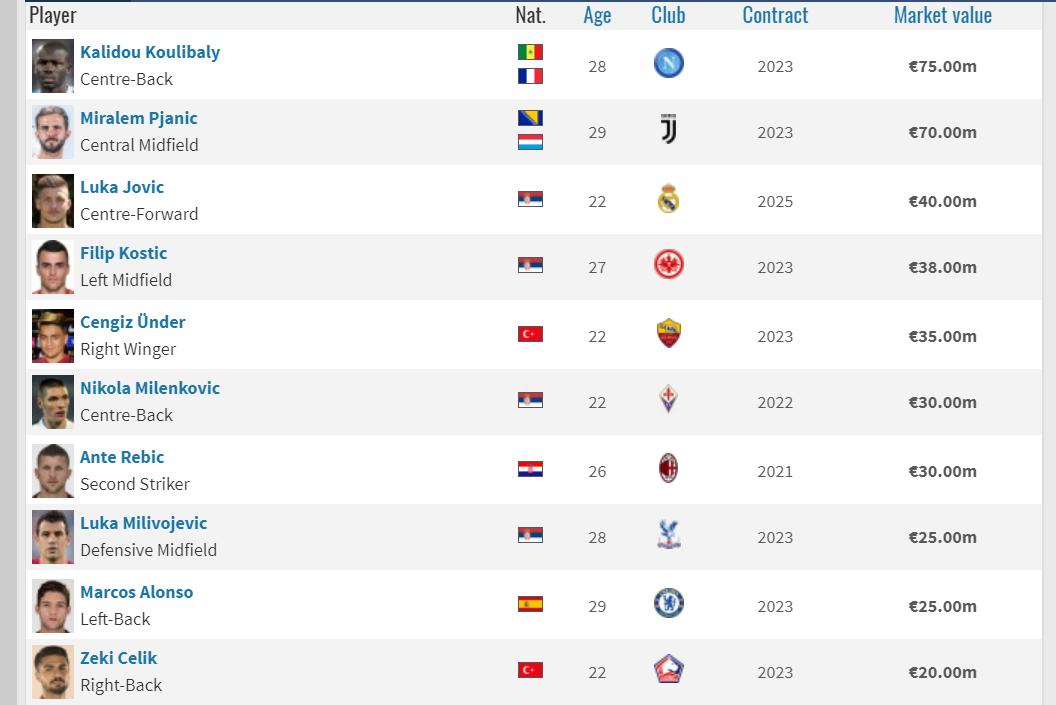Click the Senegal flag beside Koulibaly
1056x705 pixels.
[530, 53]
